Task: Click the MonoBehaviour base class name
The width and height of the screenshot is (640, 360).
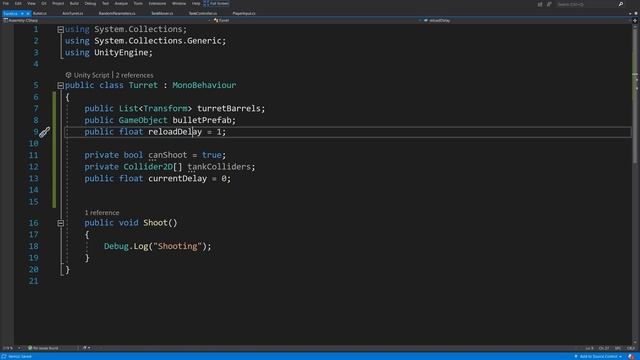Action: coord(204,85)
